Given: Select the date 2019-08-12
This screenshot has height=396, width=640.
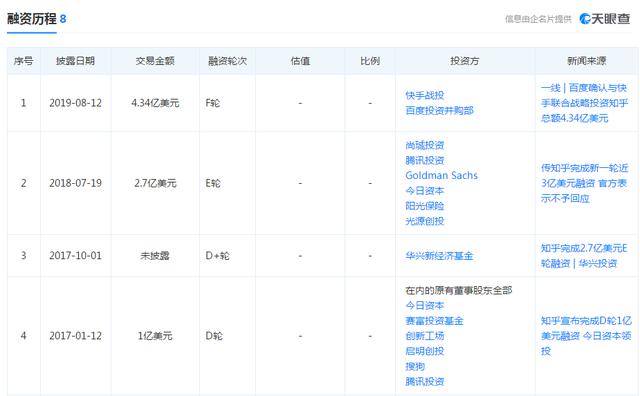Looking at the screenshot, I should (x=76, y=103).
